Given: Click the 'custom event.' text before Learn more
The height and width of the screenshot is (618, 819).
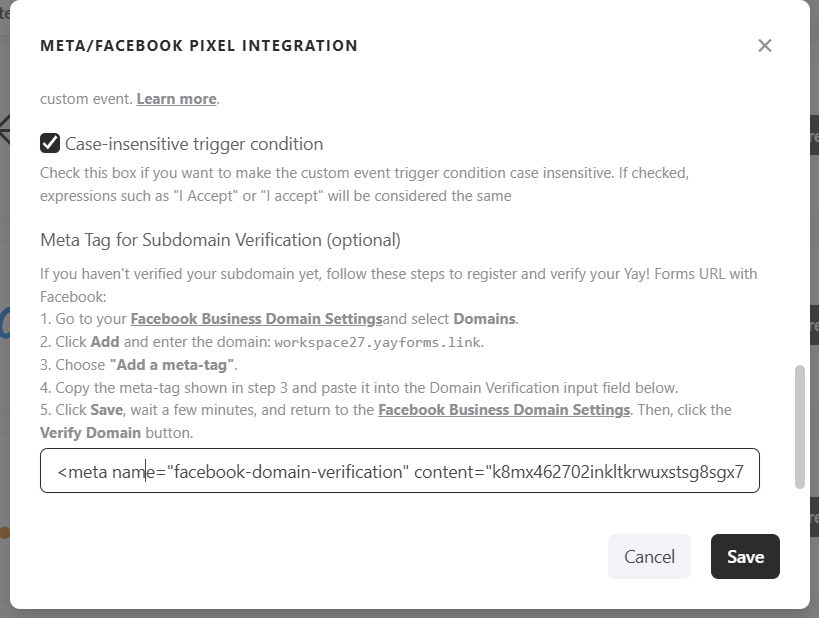Looking at the screenshot, I should point(86,99).
